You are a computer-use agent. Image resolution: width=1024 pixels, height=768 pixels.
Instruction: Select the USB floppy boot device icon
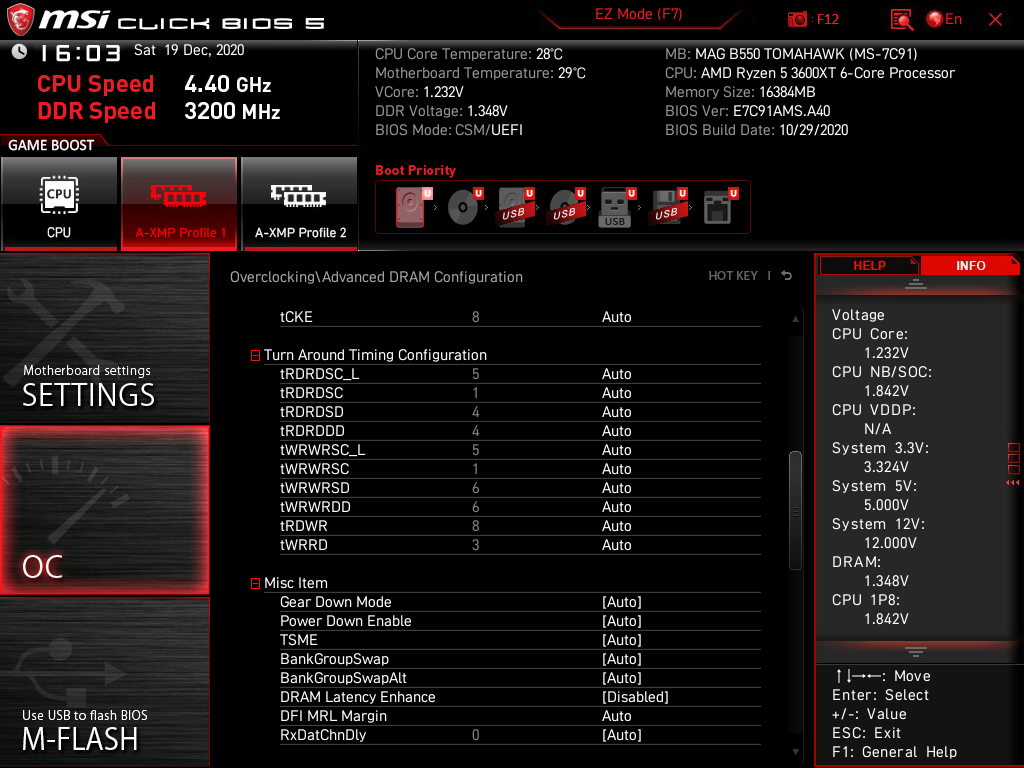coord(667,207)
